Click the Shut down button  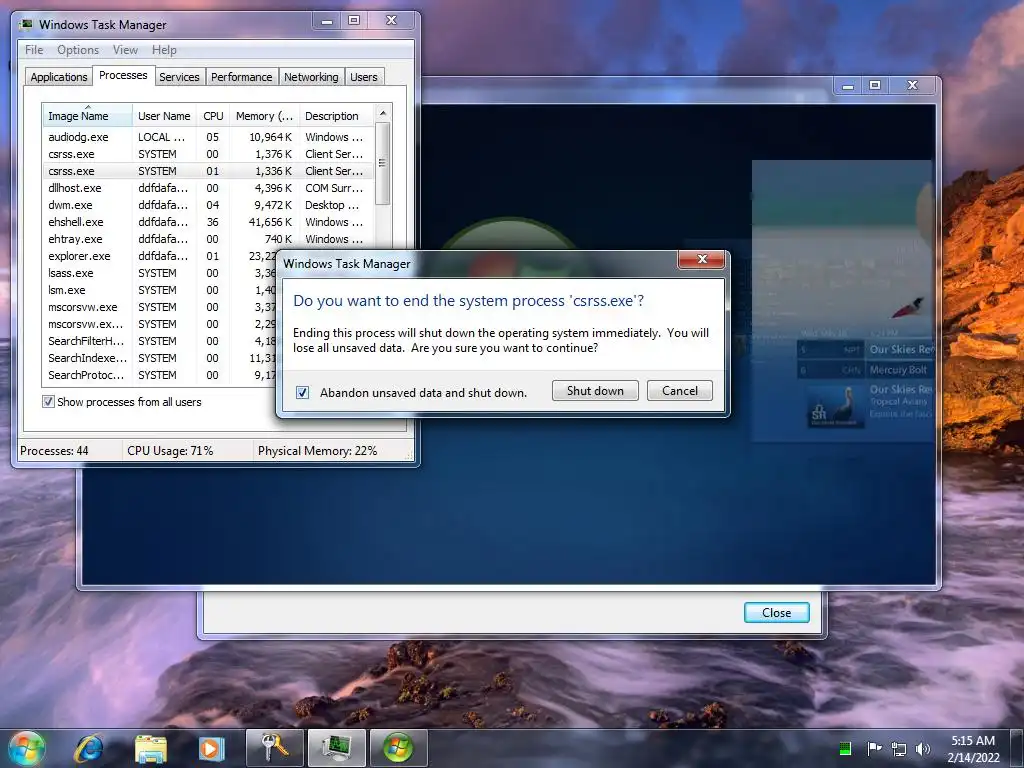595,391
